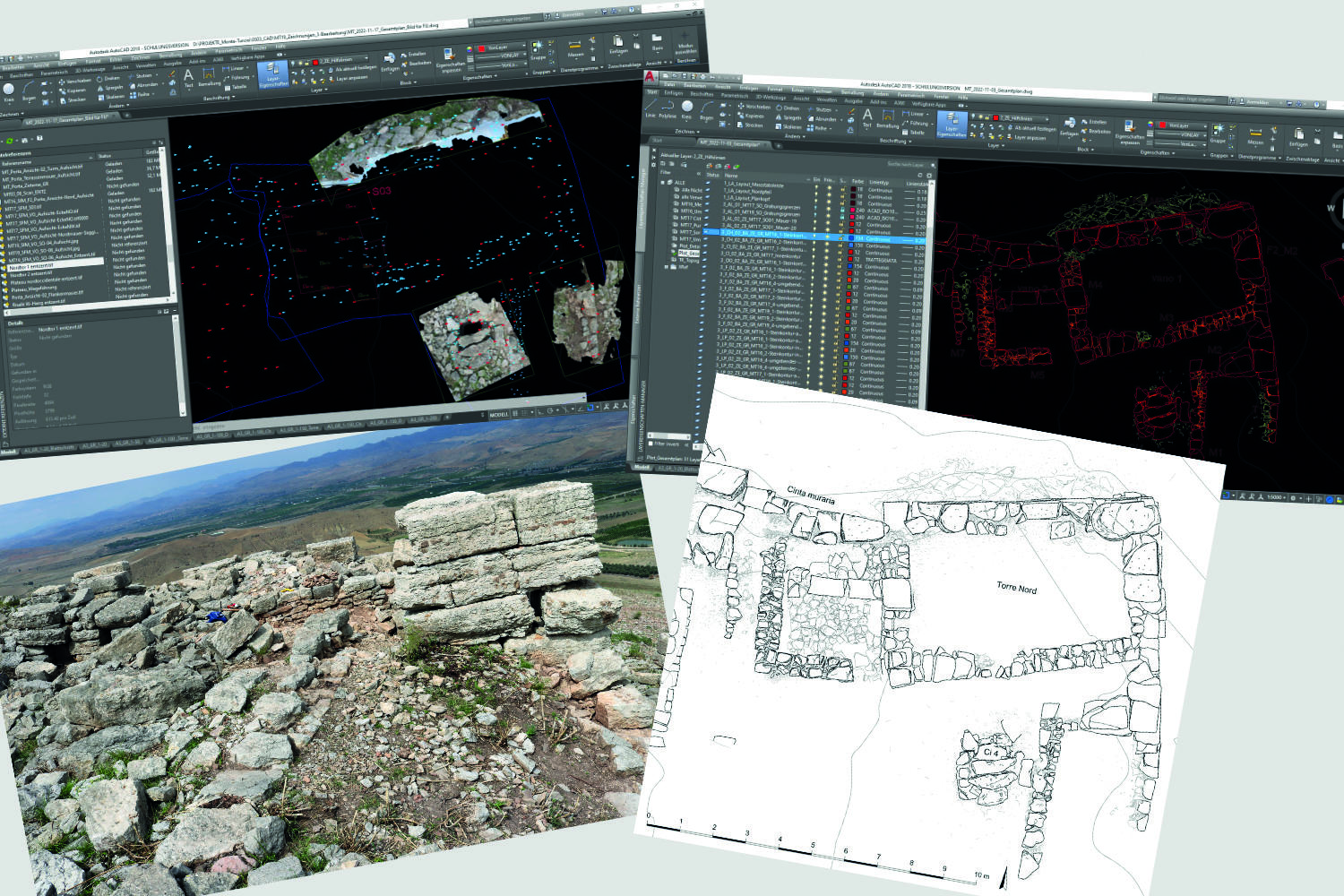This screenshot has width=1344, height=896.
Task: Click the Gruppe icon in left window
Action: point(538,50)
